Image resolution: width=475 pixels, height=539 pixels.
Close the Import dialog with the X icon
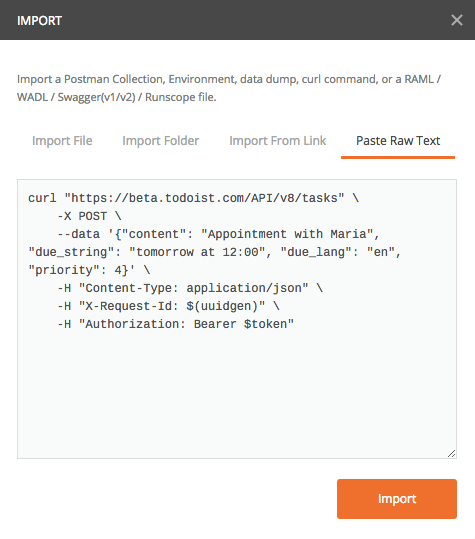coord(456,20)
